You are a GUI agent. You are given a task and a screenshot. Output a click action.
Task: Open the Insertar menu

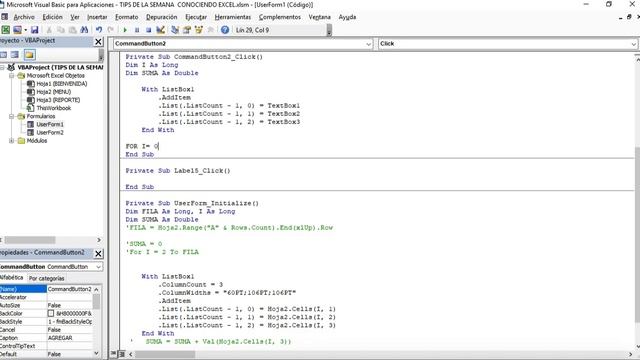97,17
